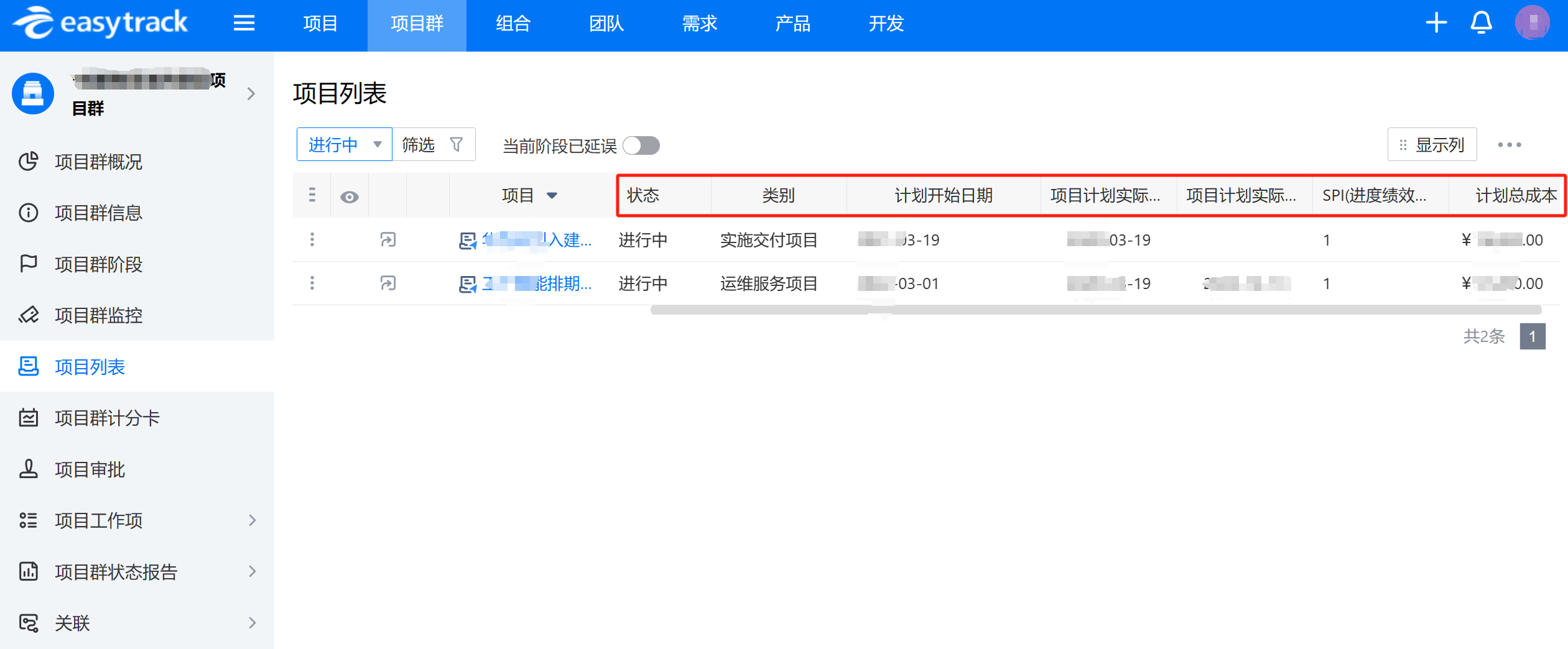Click the 项目群计分卡 scorecard icon
Screen dimensions: 1568x649
pyautogui.click(x=29, y=418)
